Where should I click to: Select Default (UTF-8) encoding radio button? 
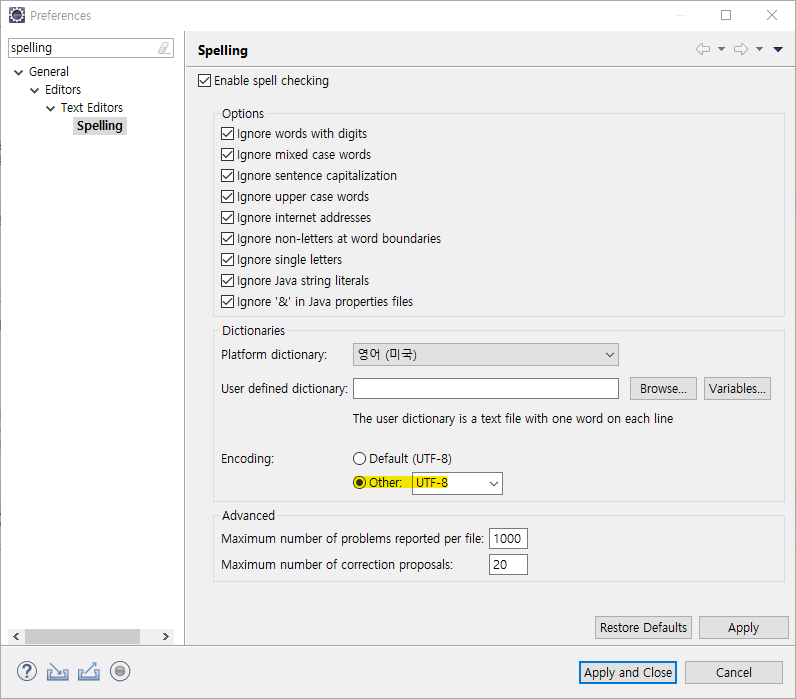point(359,458)
